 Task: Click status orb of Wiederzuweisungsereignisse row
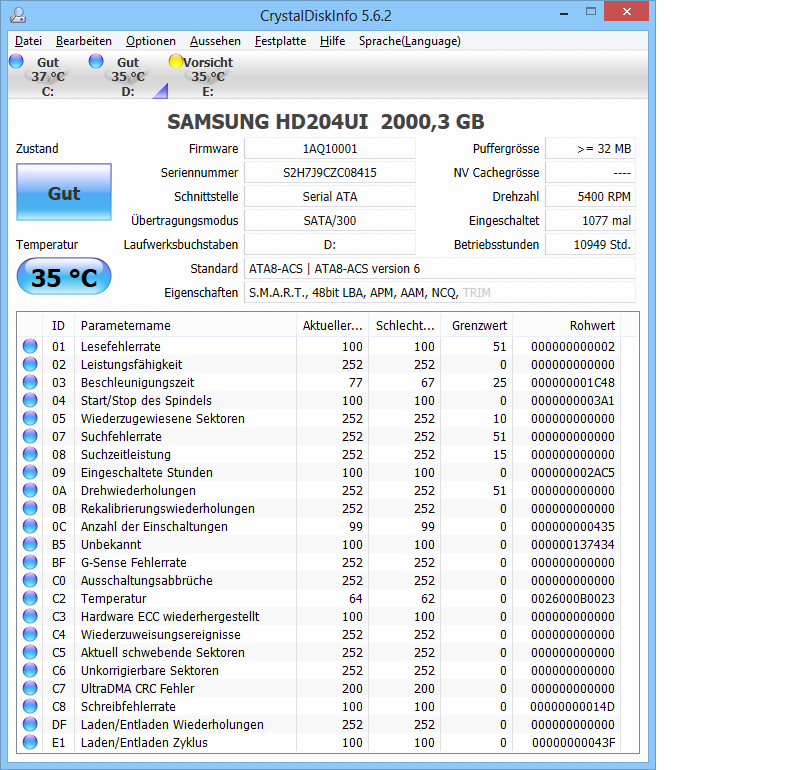point(30,634)
